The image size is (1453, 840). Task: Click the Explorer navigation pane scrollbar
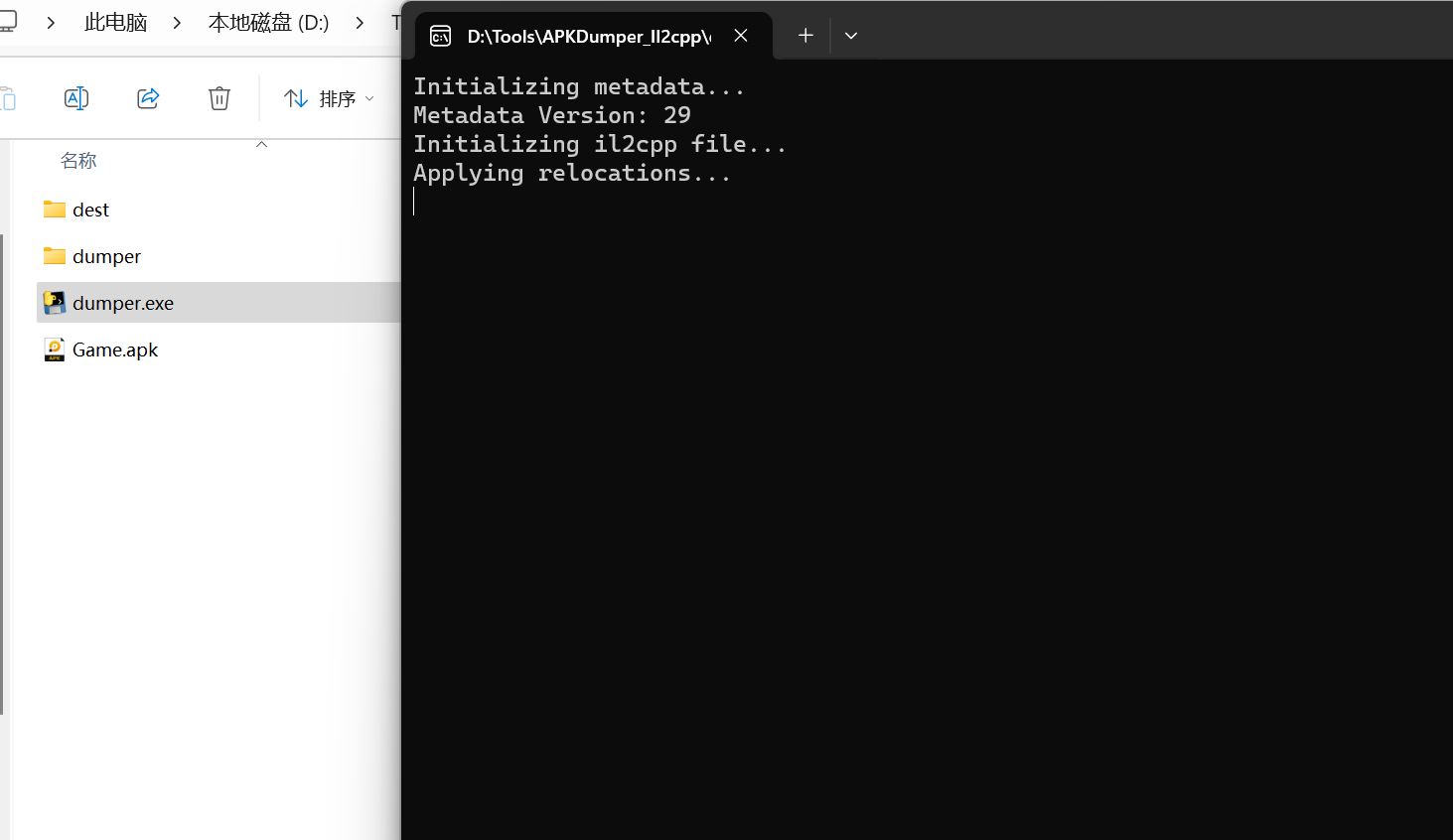coord(2,475)
